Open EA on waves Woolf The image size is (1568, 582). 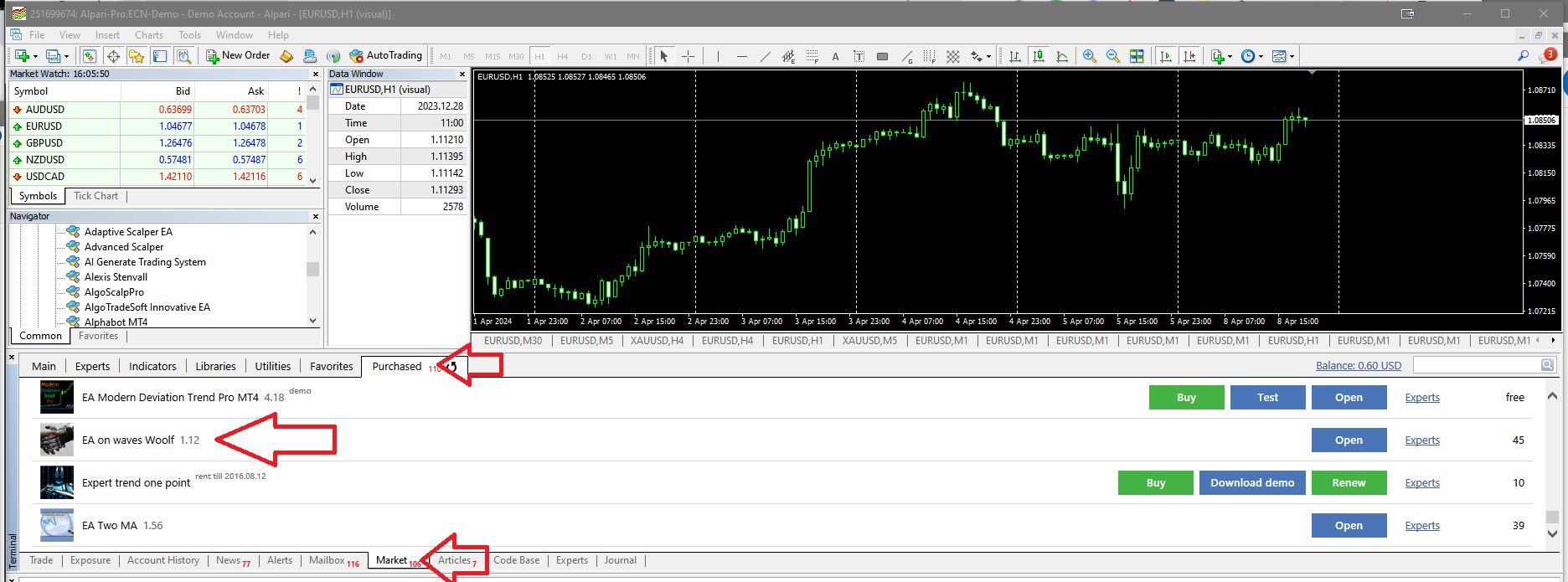pyautogui.click(x=1349, y=440)
